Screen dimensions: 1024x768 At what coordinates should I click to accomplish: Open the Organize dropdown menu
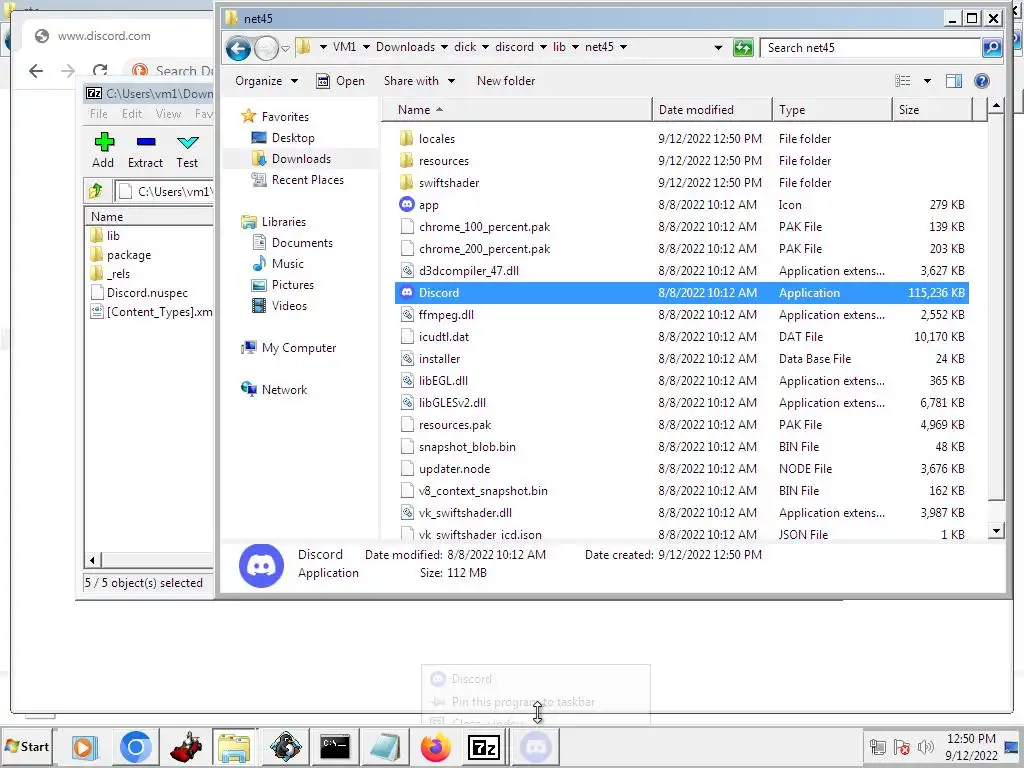click(x=266, y=81)
